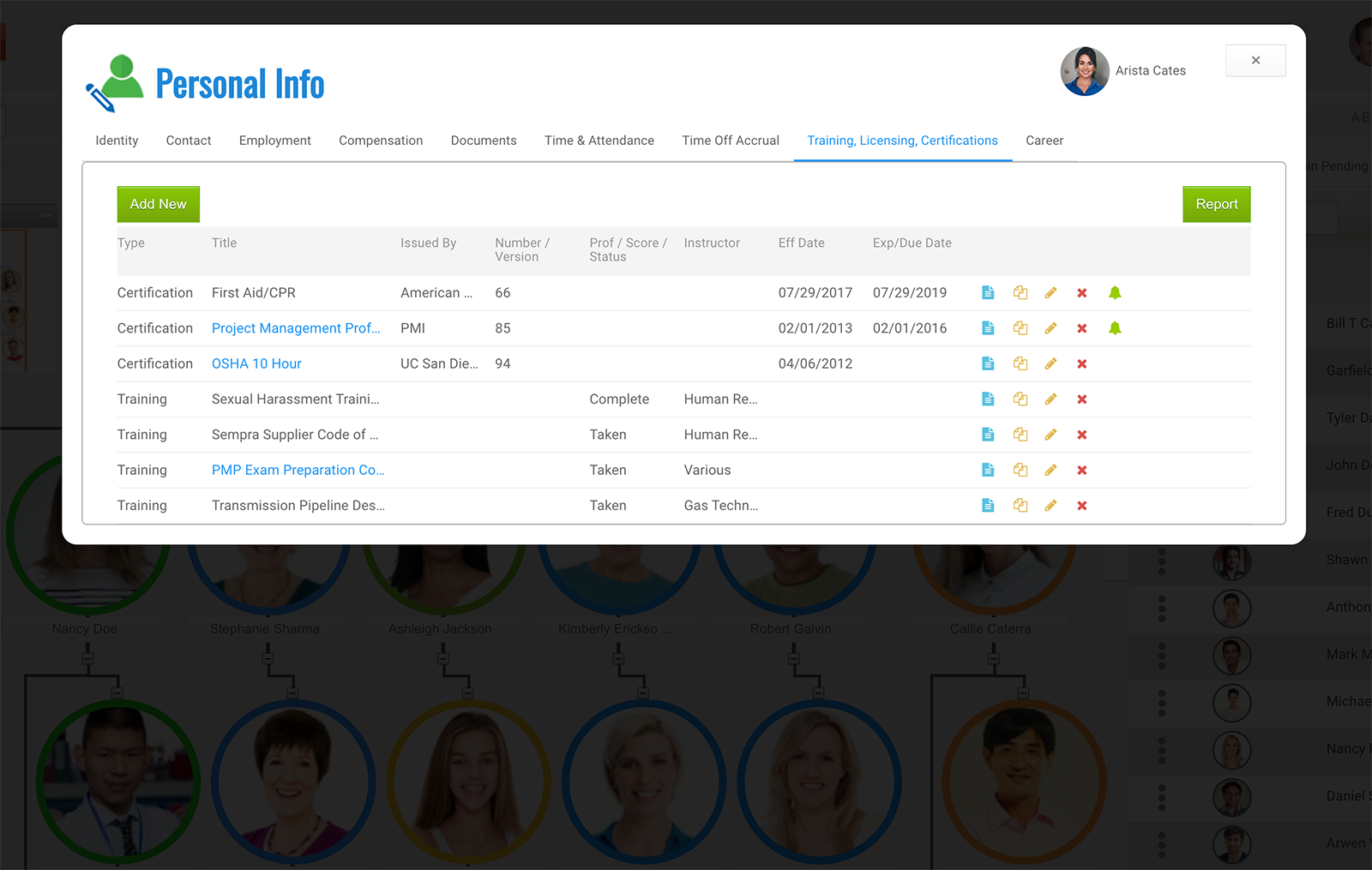Copy the Transmission Pipeline Des... training row

pyautogui.click(x=1020, y=506)
